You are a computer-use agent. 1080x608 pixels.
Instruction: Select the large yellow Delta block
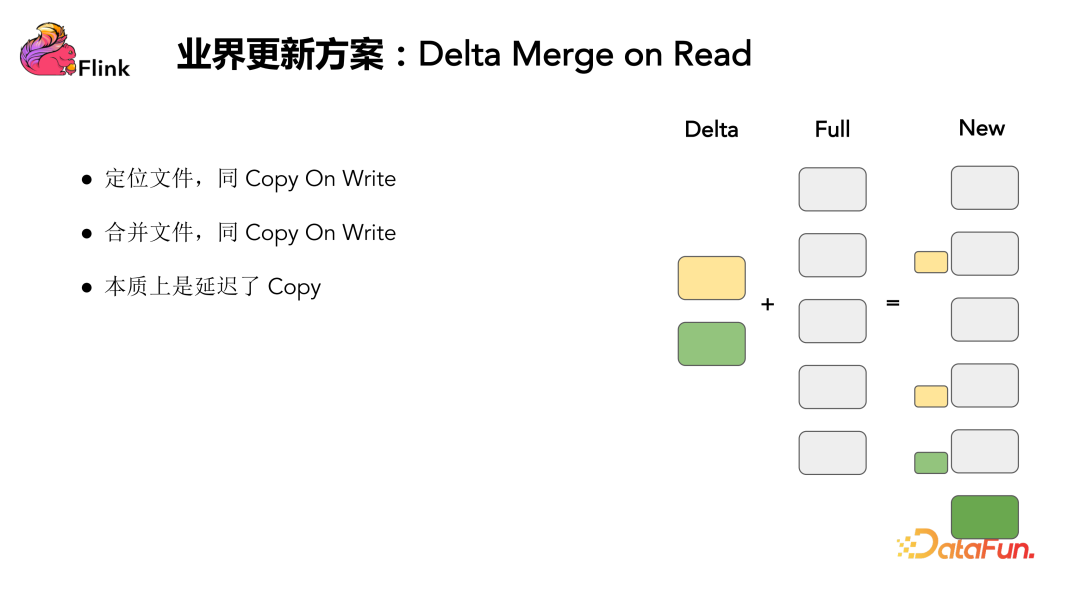pyautogui.click(x=712, y=278)
